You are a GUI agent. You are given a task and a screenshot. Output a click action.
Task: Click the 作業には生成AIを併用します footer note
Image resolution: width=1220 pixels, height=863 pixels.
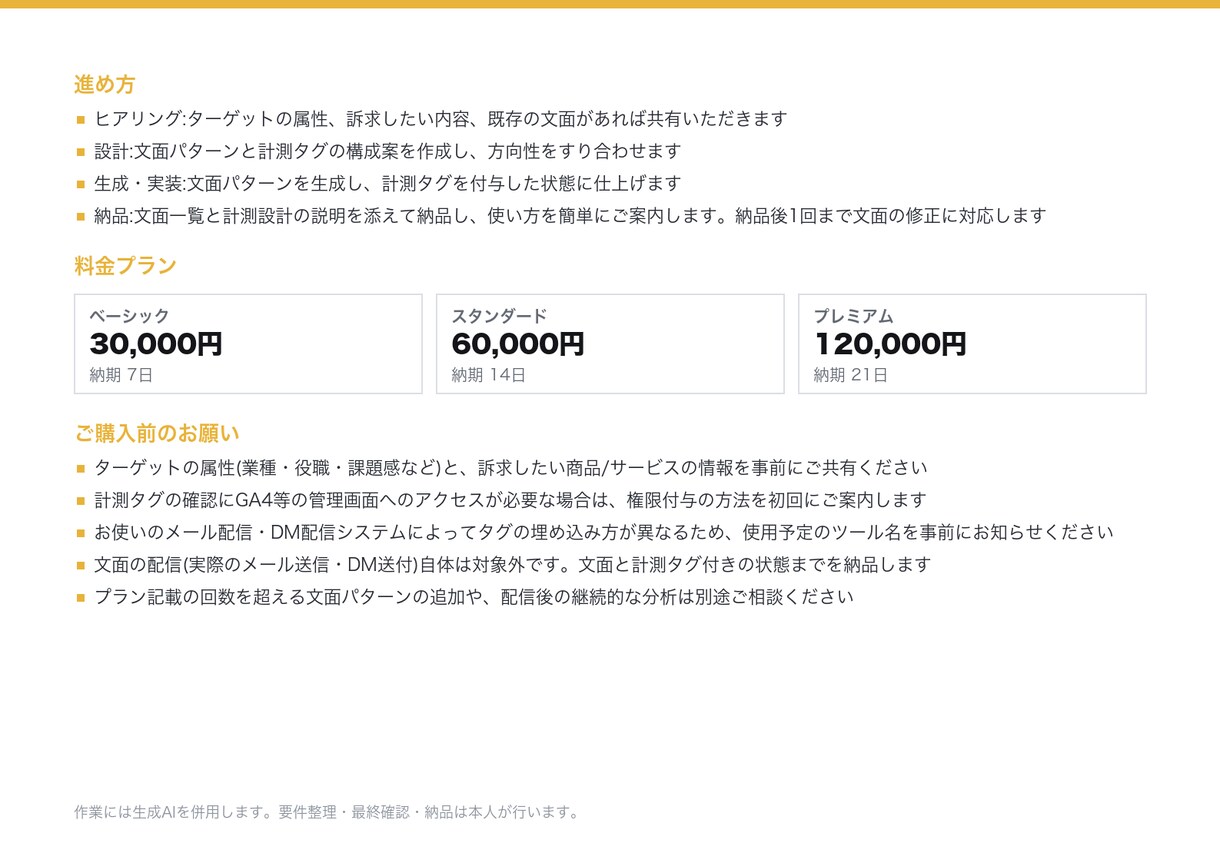[328, 812]
